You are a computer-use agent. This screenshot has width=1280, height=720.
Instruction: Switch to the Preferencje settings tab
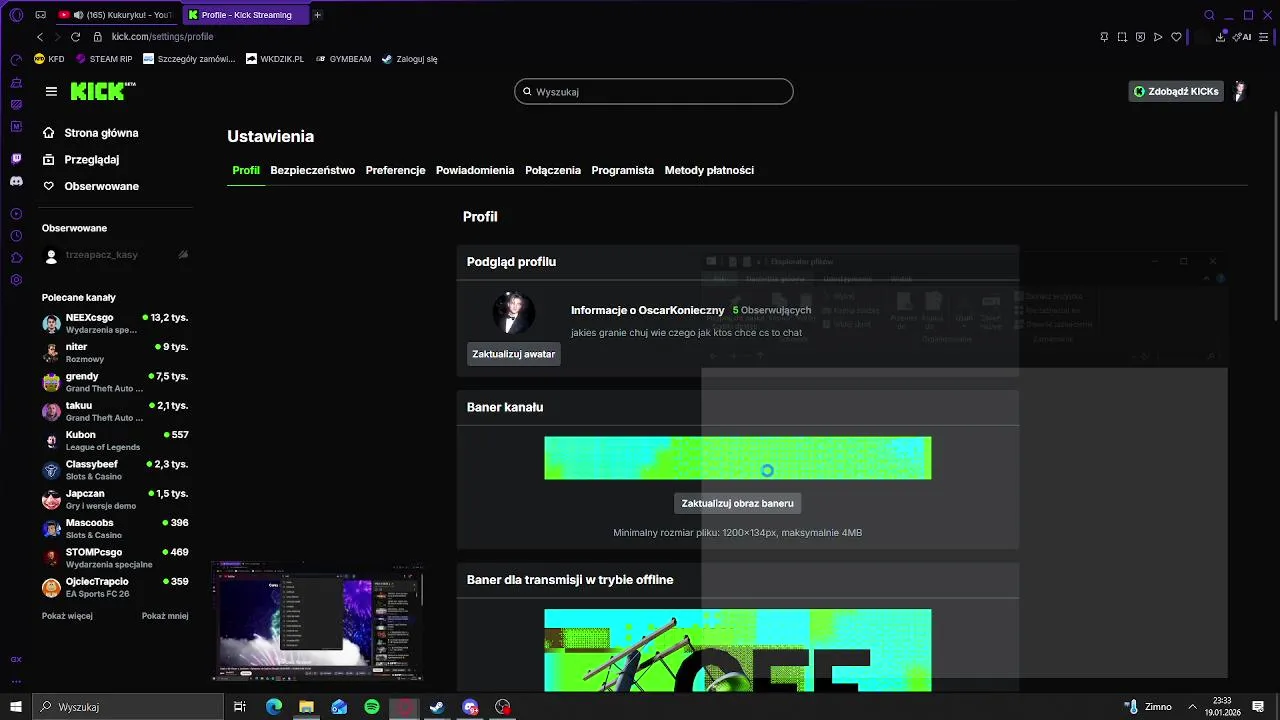point(396,170)
